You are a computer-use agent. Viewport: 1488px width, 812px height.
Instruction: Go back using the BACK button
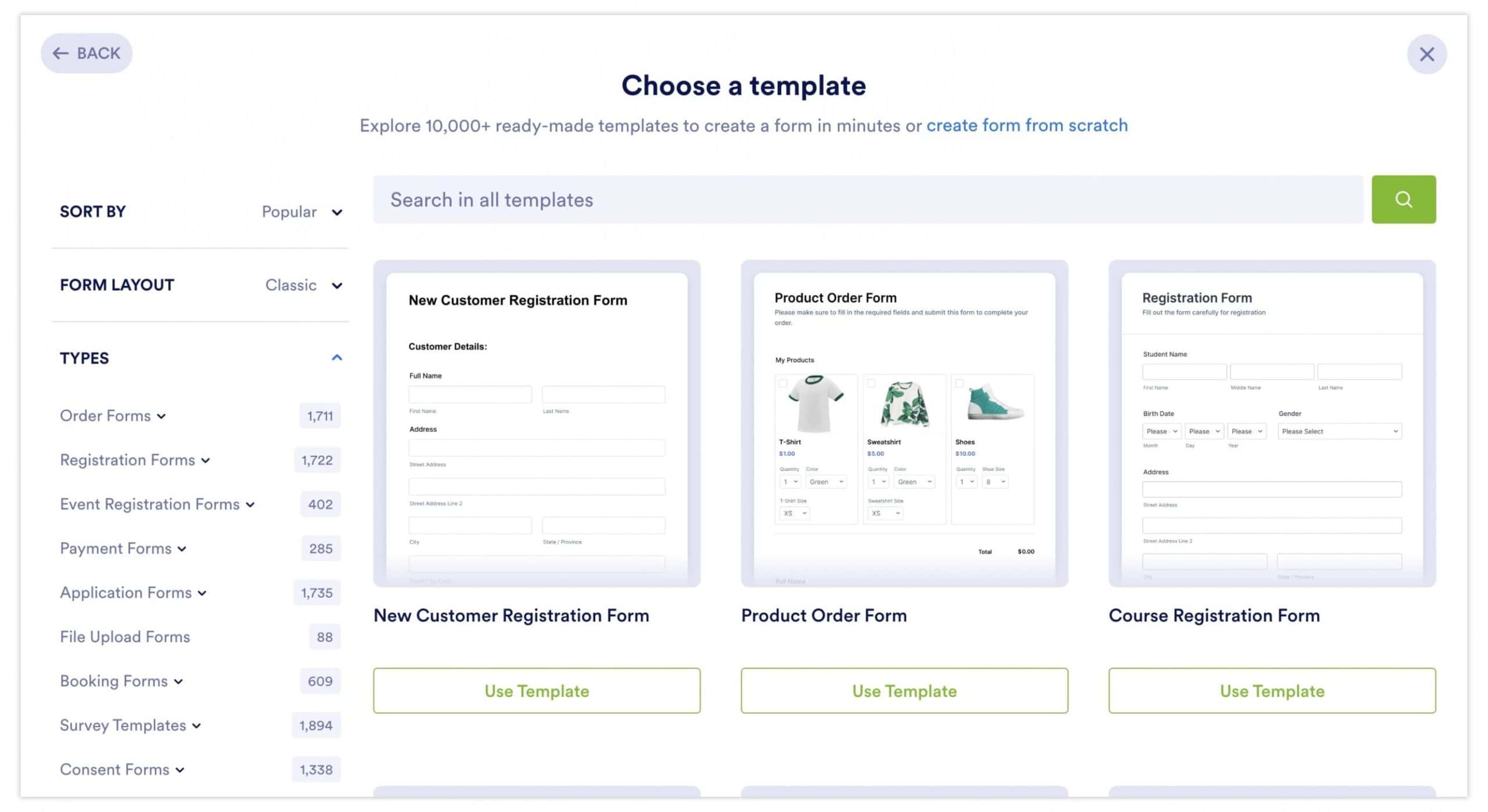coord(87,53)
